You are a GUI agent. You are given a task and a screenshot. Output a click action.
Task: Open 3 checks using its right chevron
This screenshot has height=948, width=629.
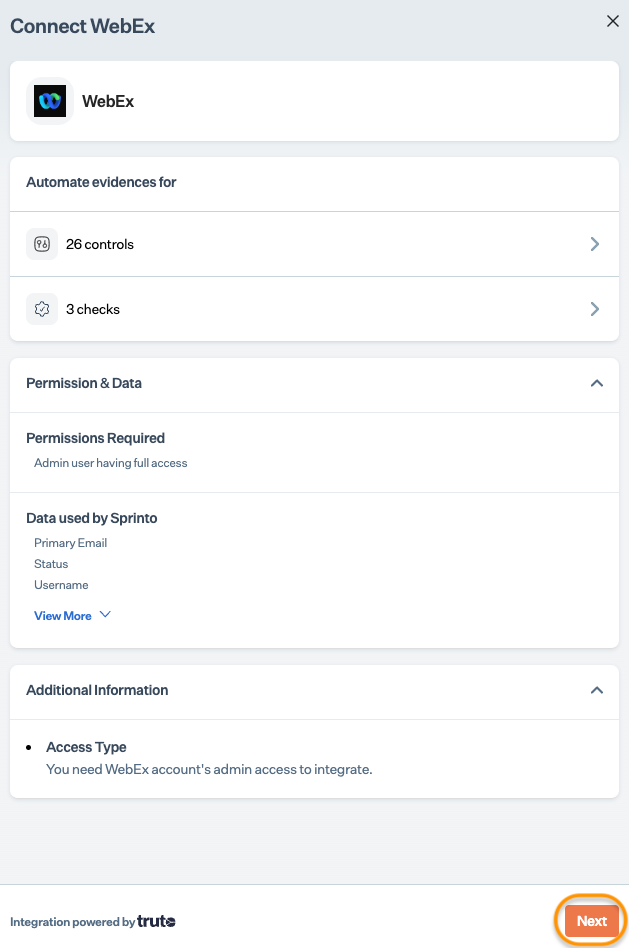(x=595, y=309)
